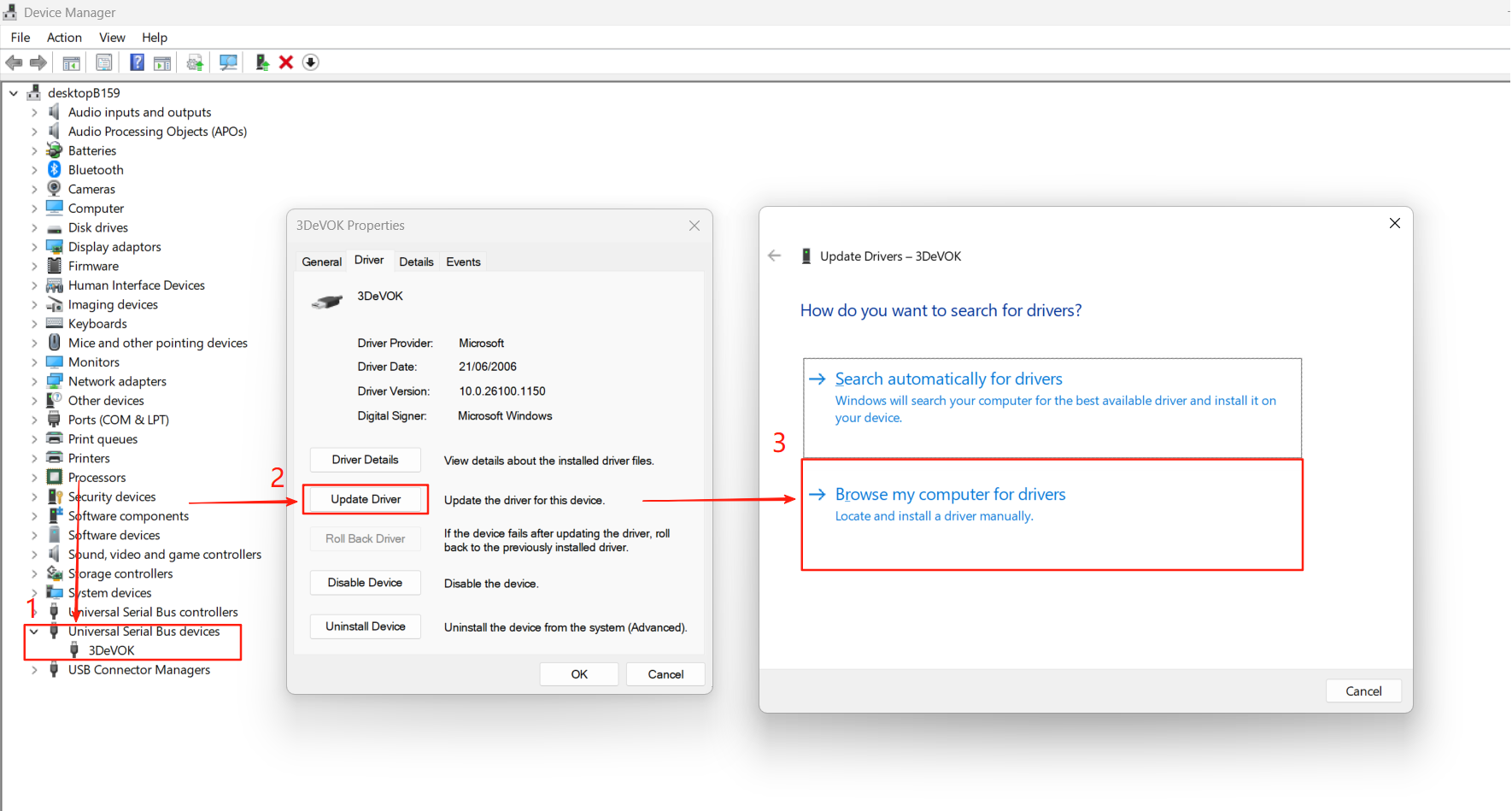Open the Action menu
The image size is (1512, 811).
pyautogui.click(x=64, y=38)
